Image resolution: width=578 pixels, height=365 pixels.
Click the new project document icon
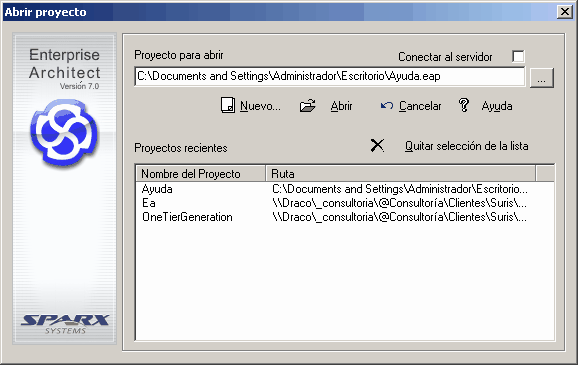[x=228, y=105]
